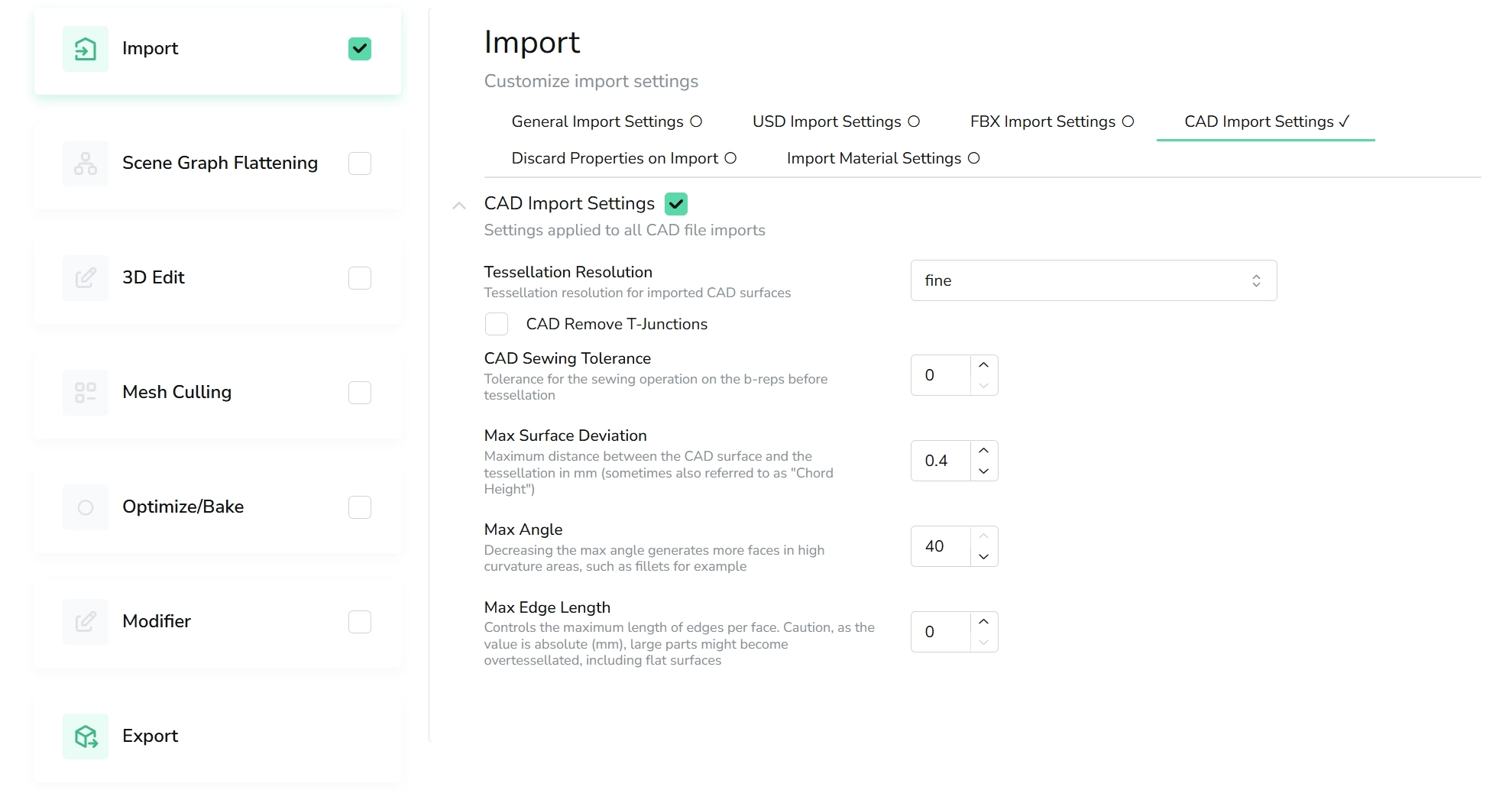Enable the Mesh Culling step checkbox

click(360, 393)
